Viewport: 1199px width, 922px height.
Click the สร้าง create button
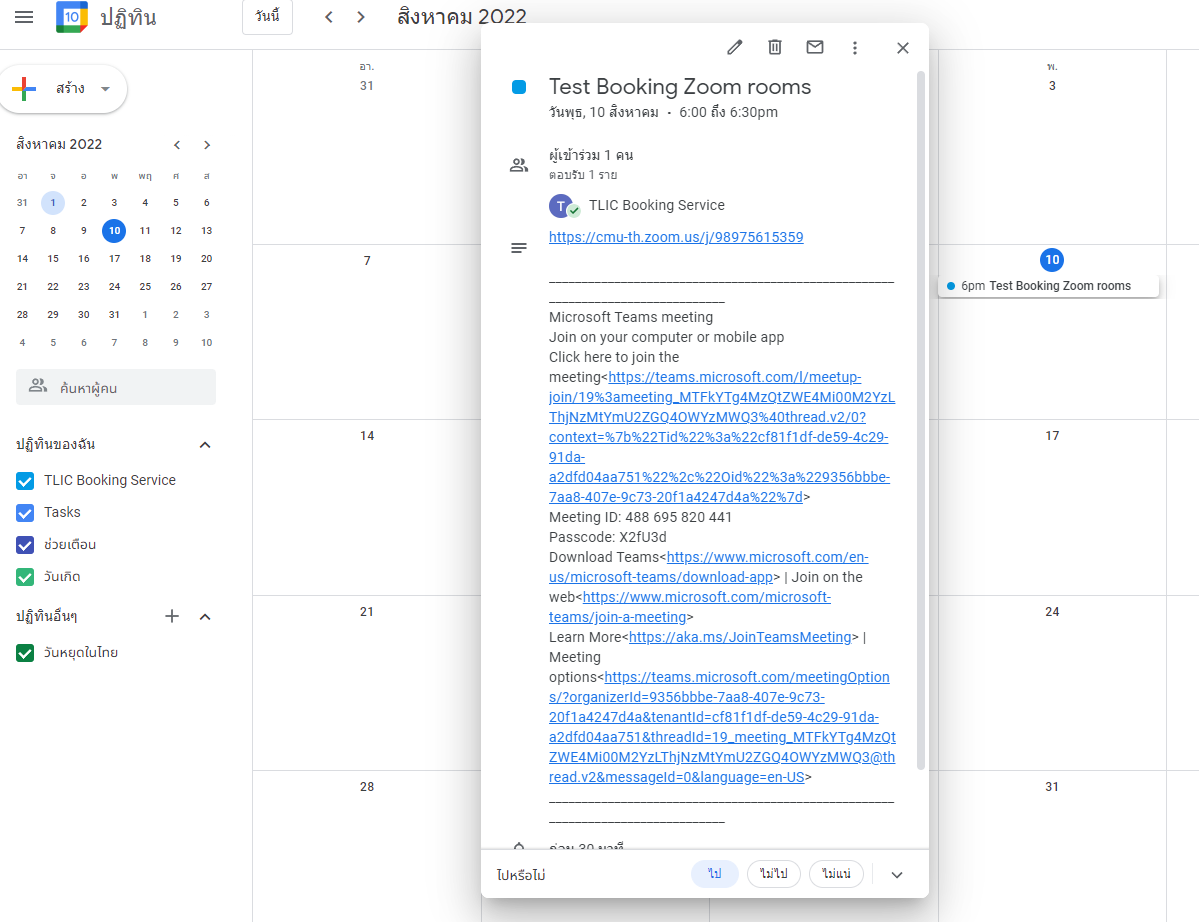pos(63,89)
